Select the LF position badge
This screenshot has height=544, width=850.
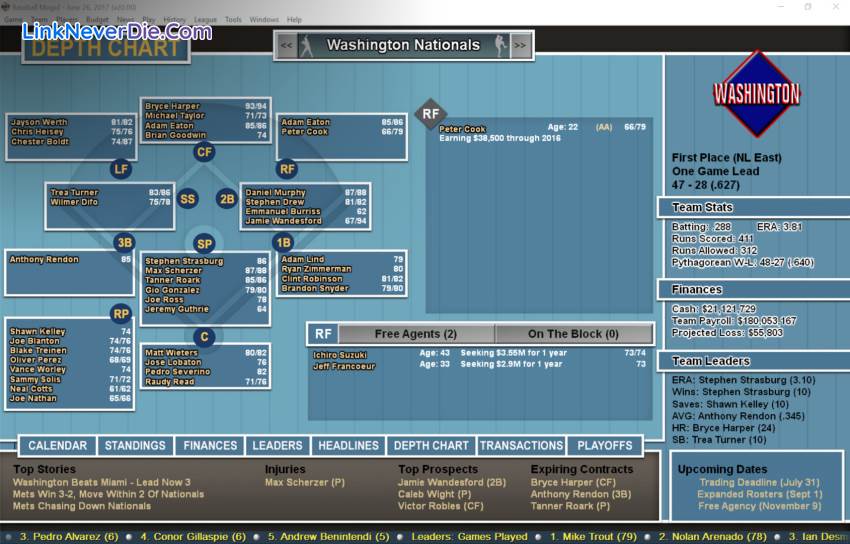coord(121,169)
